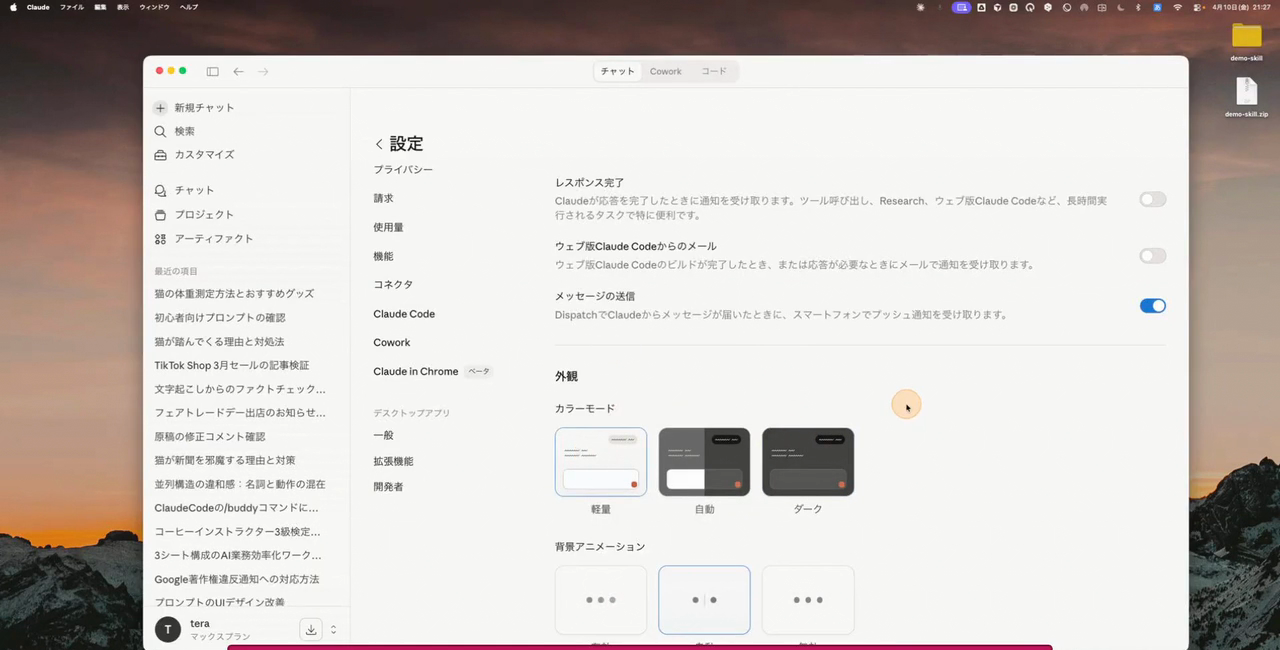The height and width of the screenshot is (650, 1280).
Task: Open chat 猫の体重測定方法とおすすめグッズ
Action: pyautogui.click(x=234, y=294)
